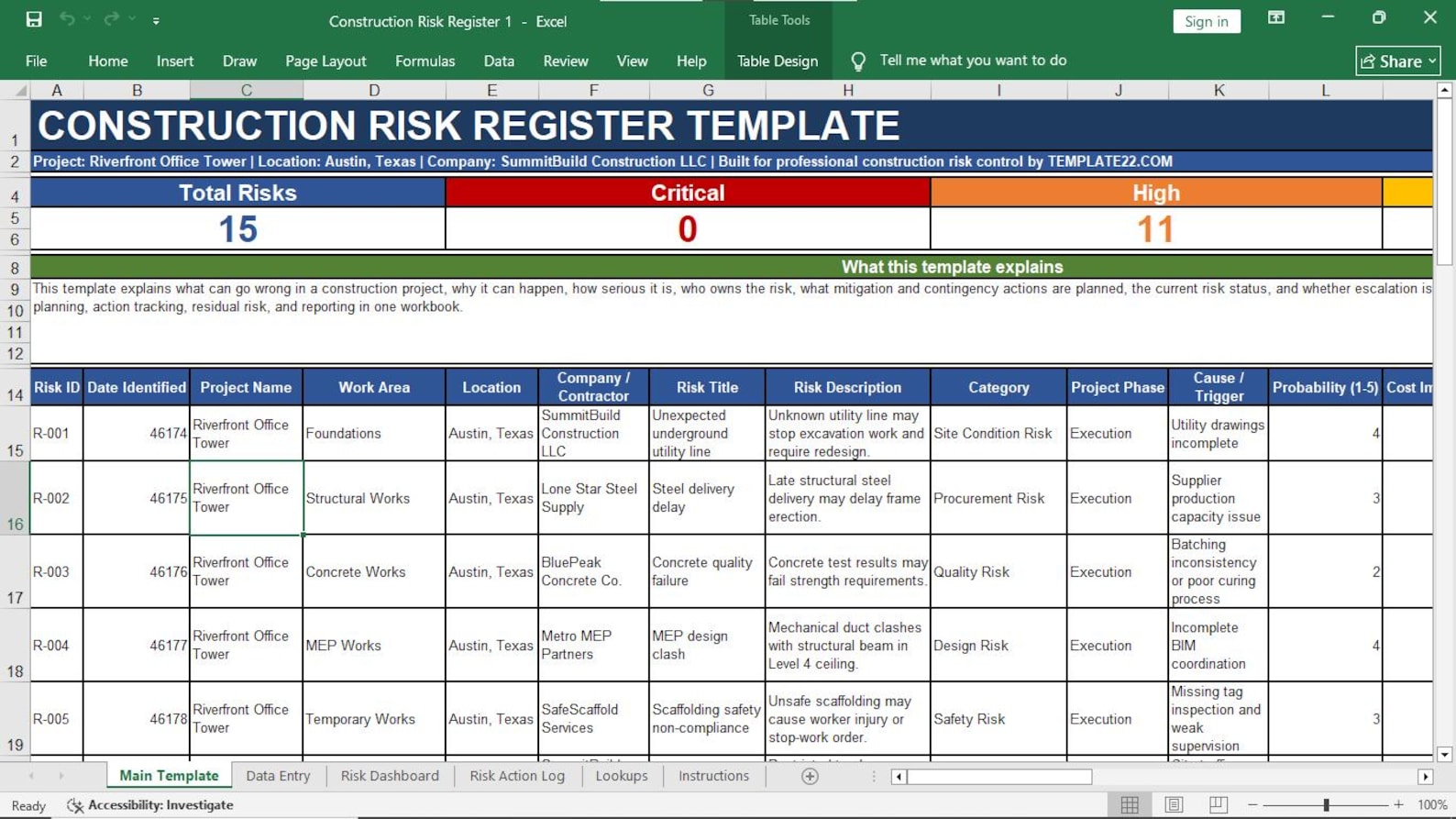The image size is (1456, 819).
Task: Open the Undo history dropdown arrow
Action: tap(87, 19)
